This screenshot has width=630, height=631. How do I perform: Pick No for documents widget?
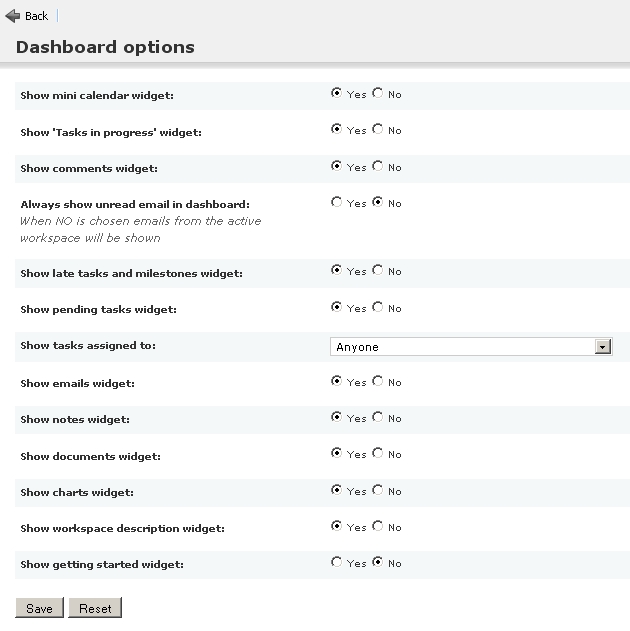coord(377,453)
